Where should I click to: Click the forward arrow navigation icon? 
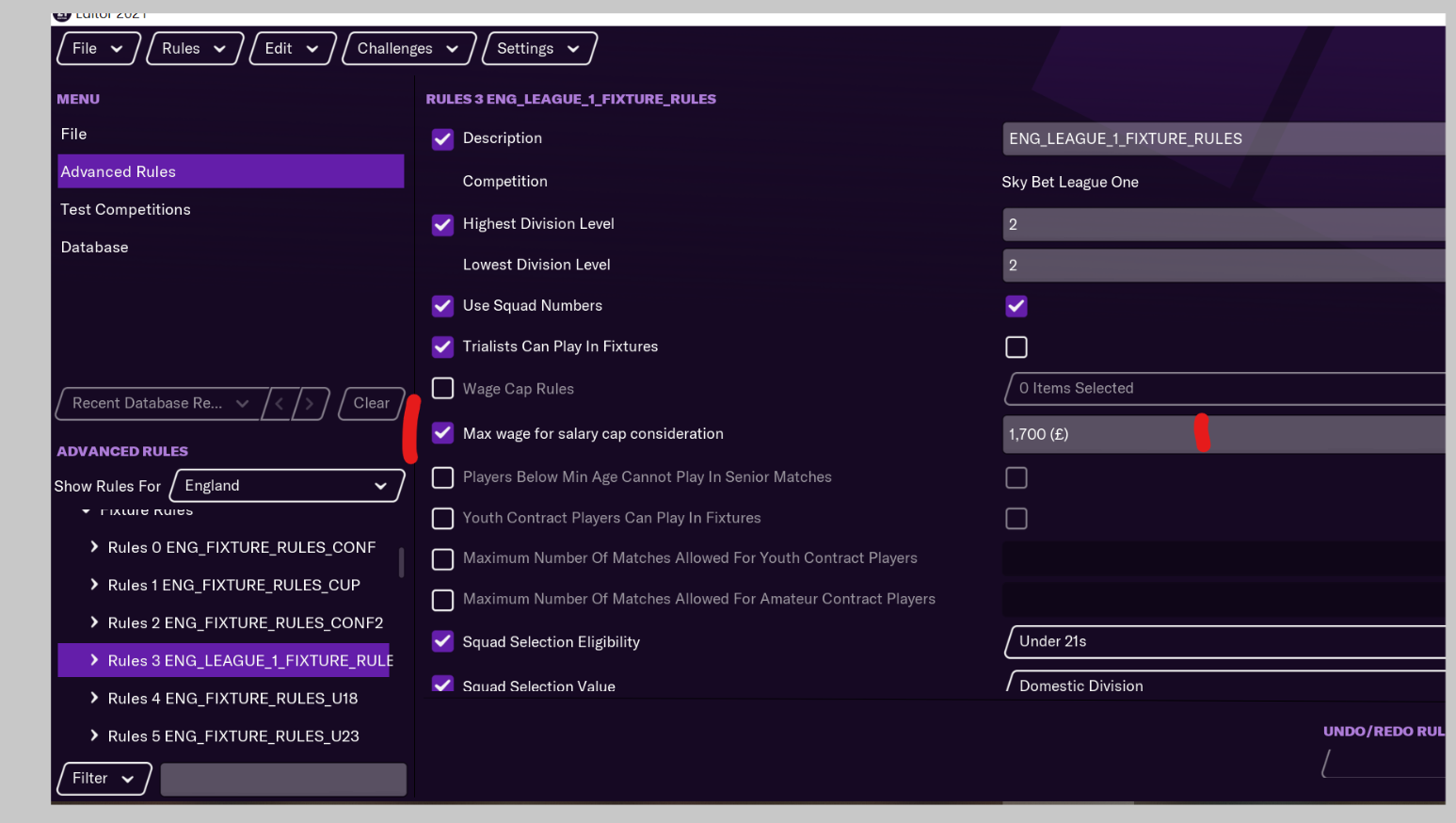pos(310,403)
